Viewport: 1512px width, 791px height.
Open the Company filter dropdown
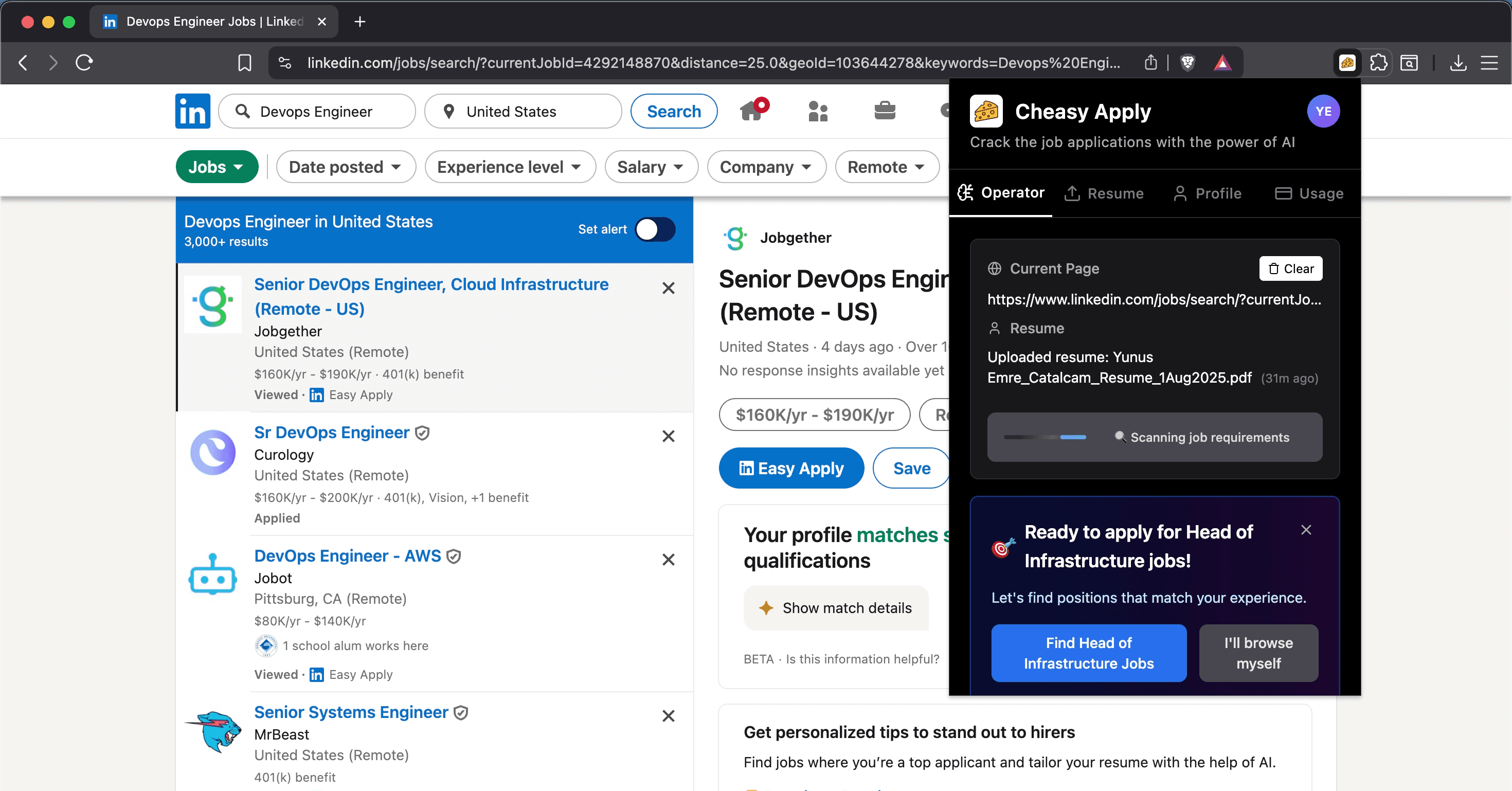tap(766, 167)
